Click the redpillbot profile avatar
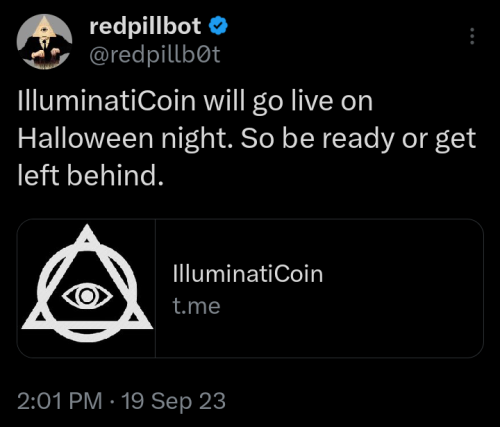The height and width of the screenshot is (427, 500). click(x=44, y=42)
